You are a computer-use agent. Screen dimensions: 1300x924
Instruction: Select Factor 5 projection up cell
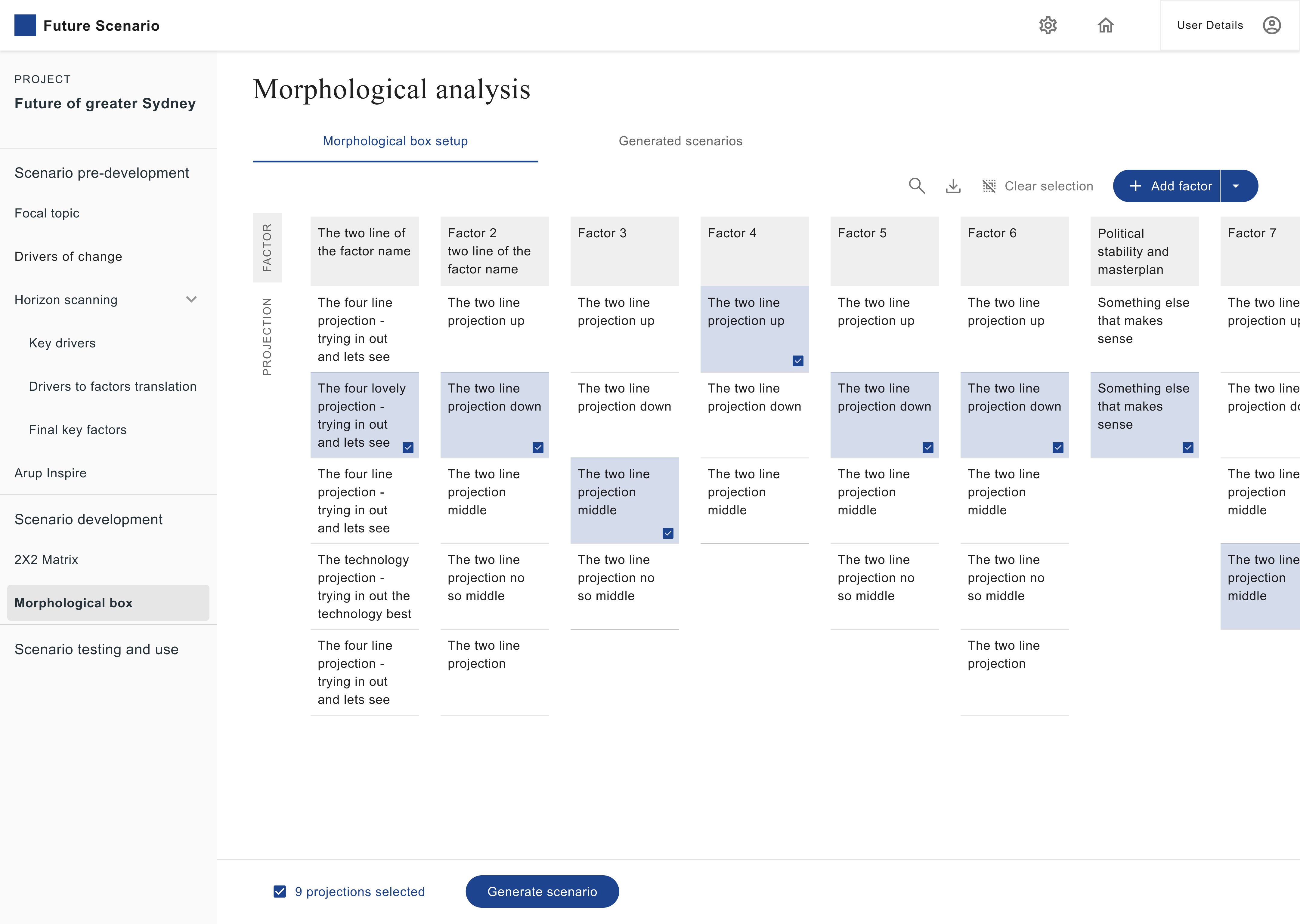[884, 328]
